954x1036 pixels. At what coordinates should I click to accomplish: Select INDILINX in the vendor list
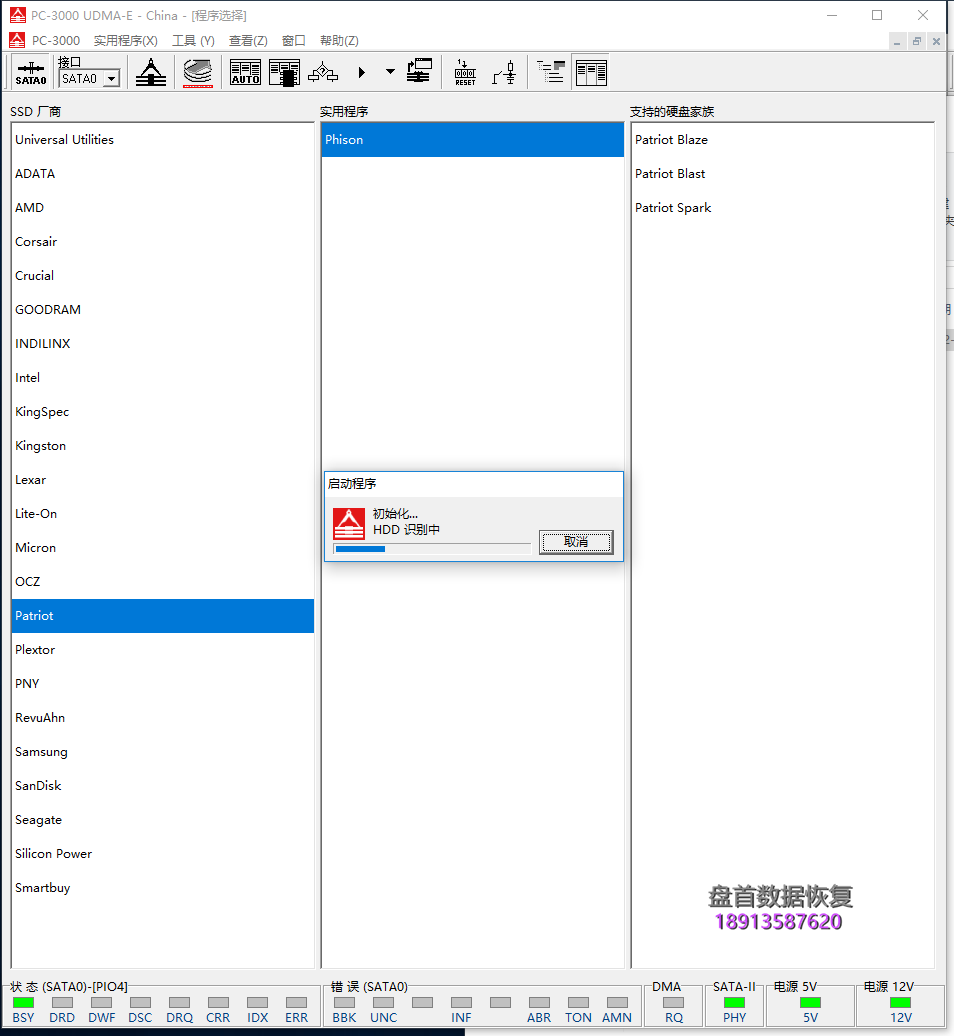[163, 344]
